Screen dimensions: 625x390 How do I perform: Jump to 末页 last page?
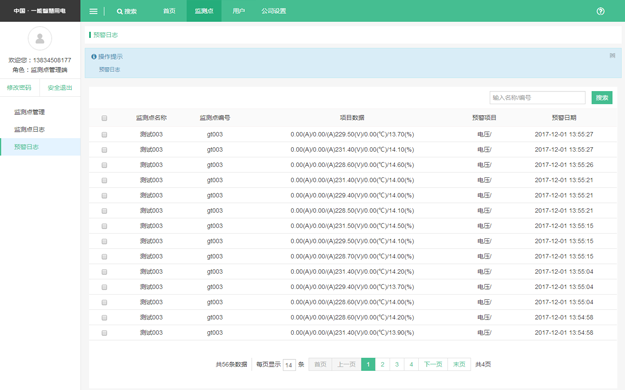459,364
